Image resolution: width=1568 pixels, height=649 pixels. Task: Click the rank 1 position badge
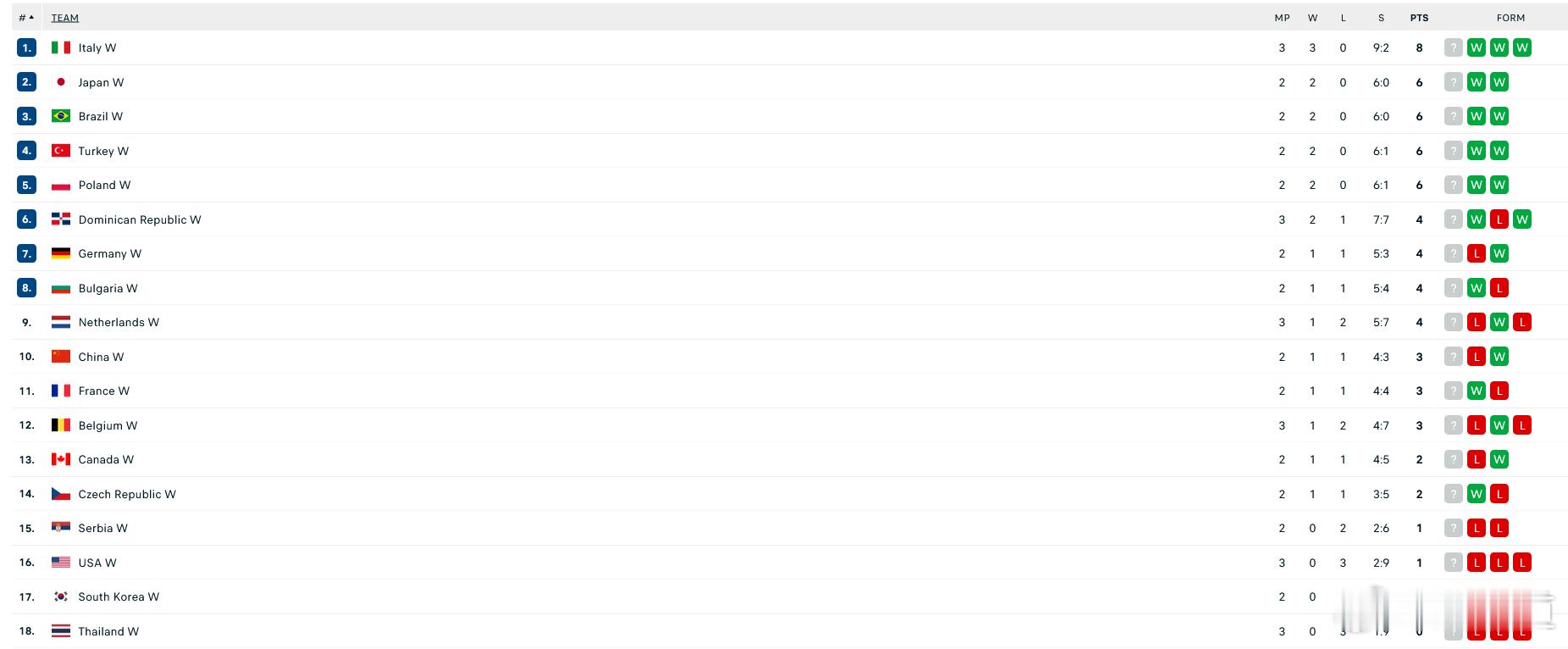[26, 47]
